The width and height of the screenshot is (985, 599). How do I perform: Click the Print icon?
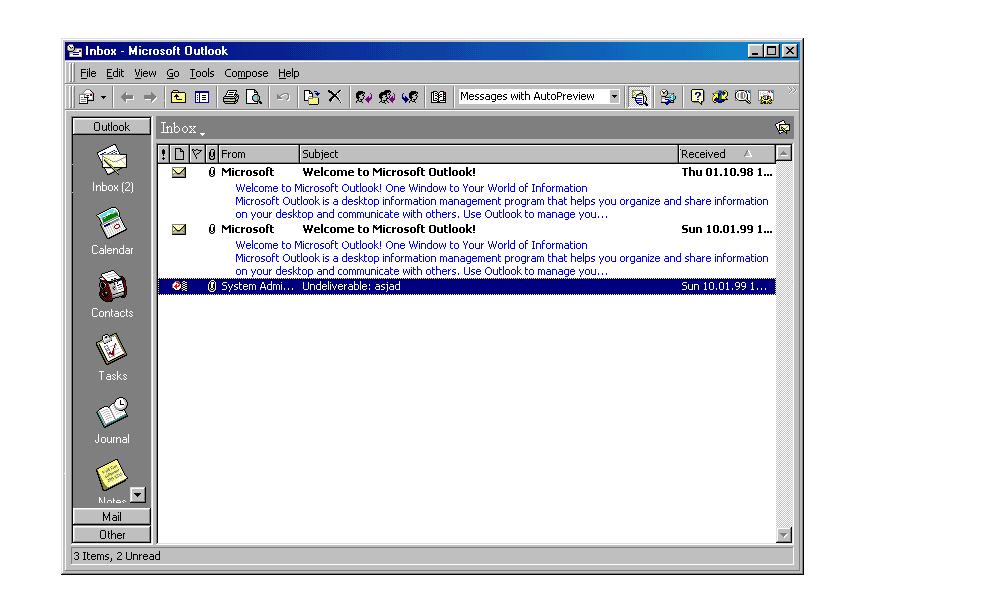pyautogui.click(x=231, y=97)
